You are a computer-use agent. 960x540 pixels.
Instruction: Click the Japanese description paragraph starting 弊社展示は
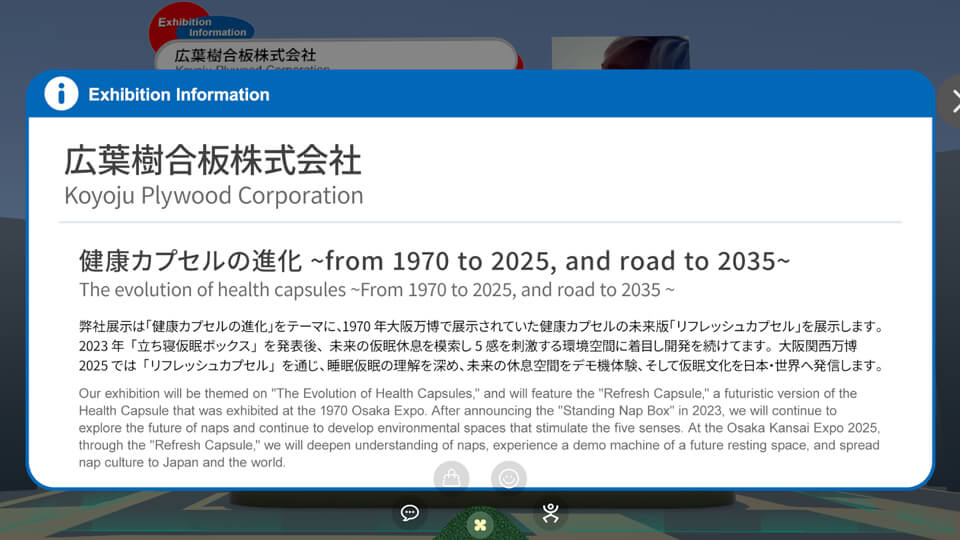click(x=482, y=346)
